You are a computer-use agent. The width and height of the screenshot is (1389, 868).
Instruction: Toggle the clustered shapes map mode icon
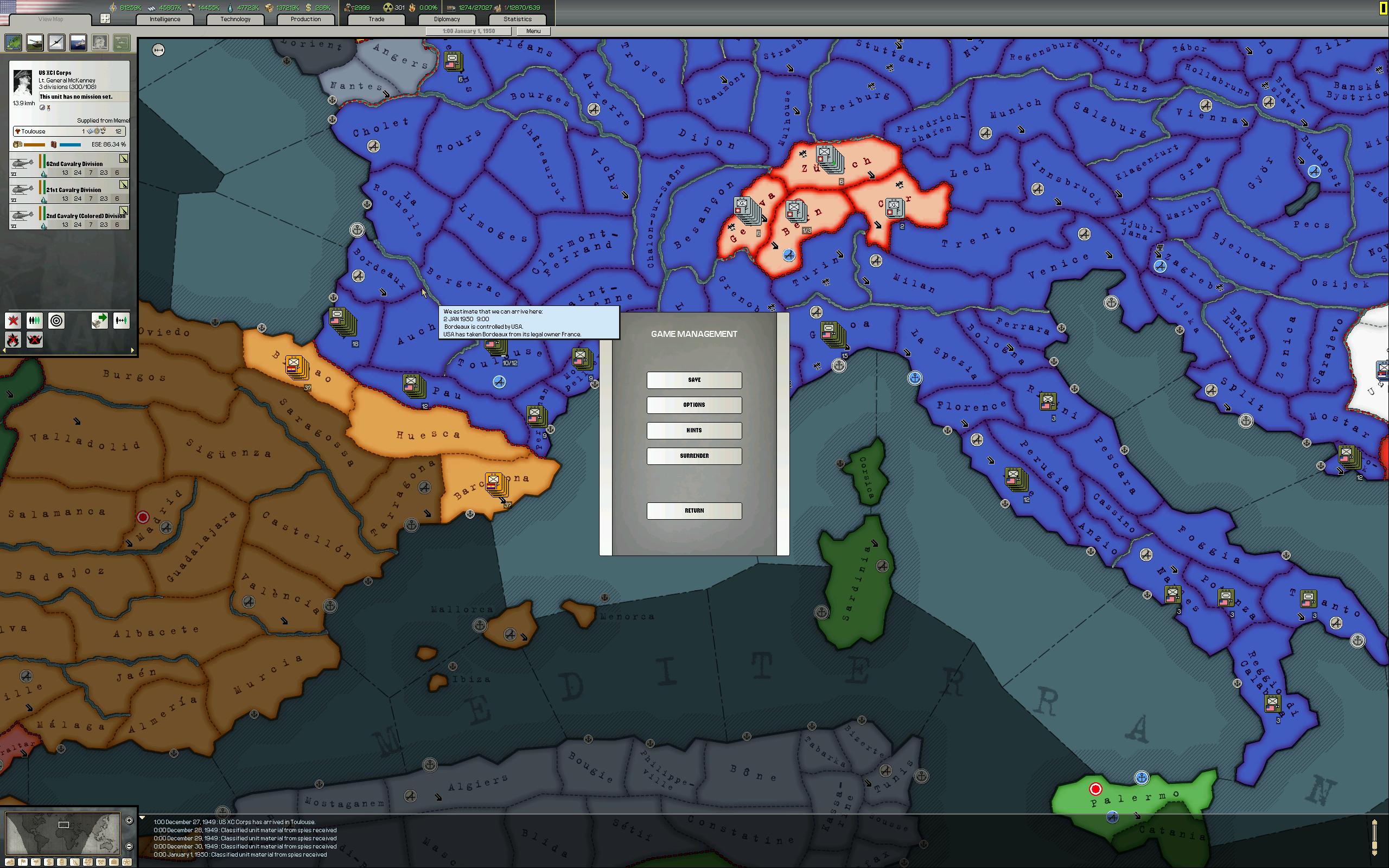(x=88, y=862)
